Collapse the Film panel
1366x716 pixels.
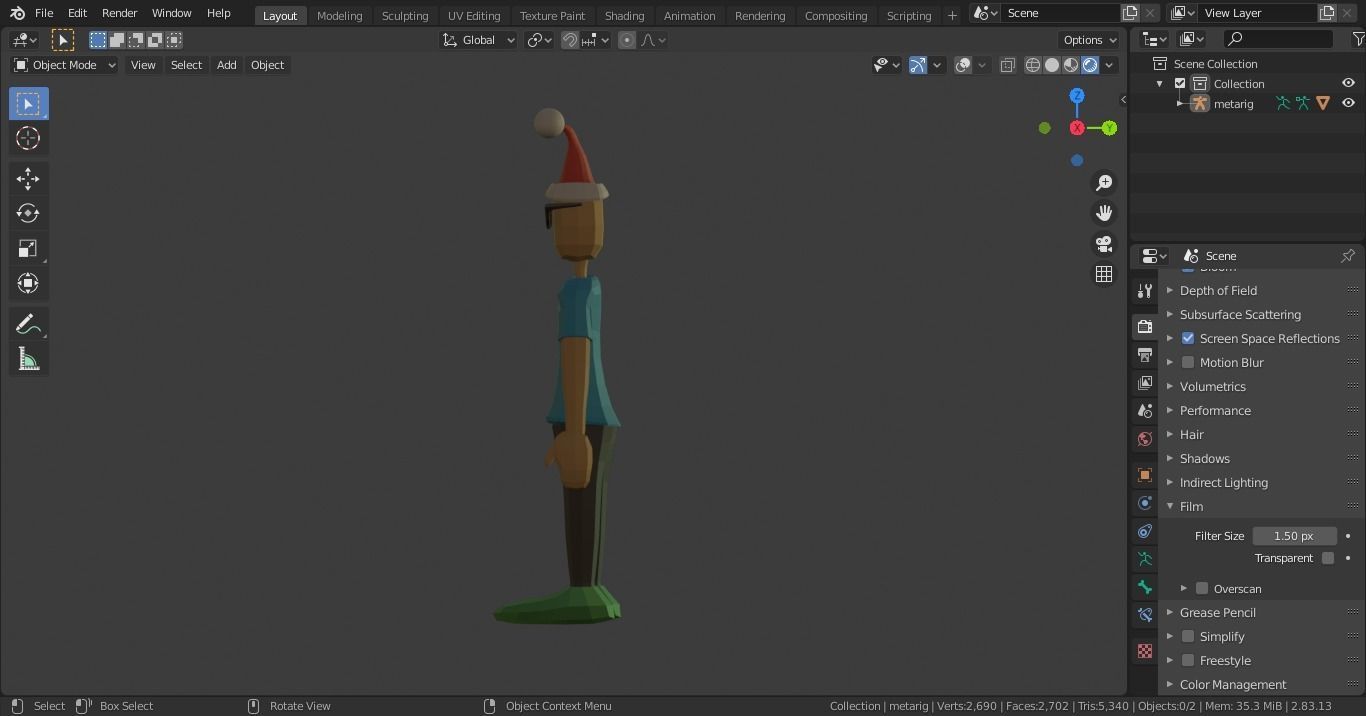[x=1170, y=507]
